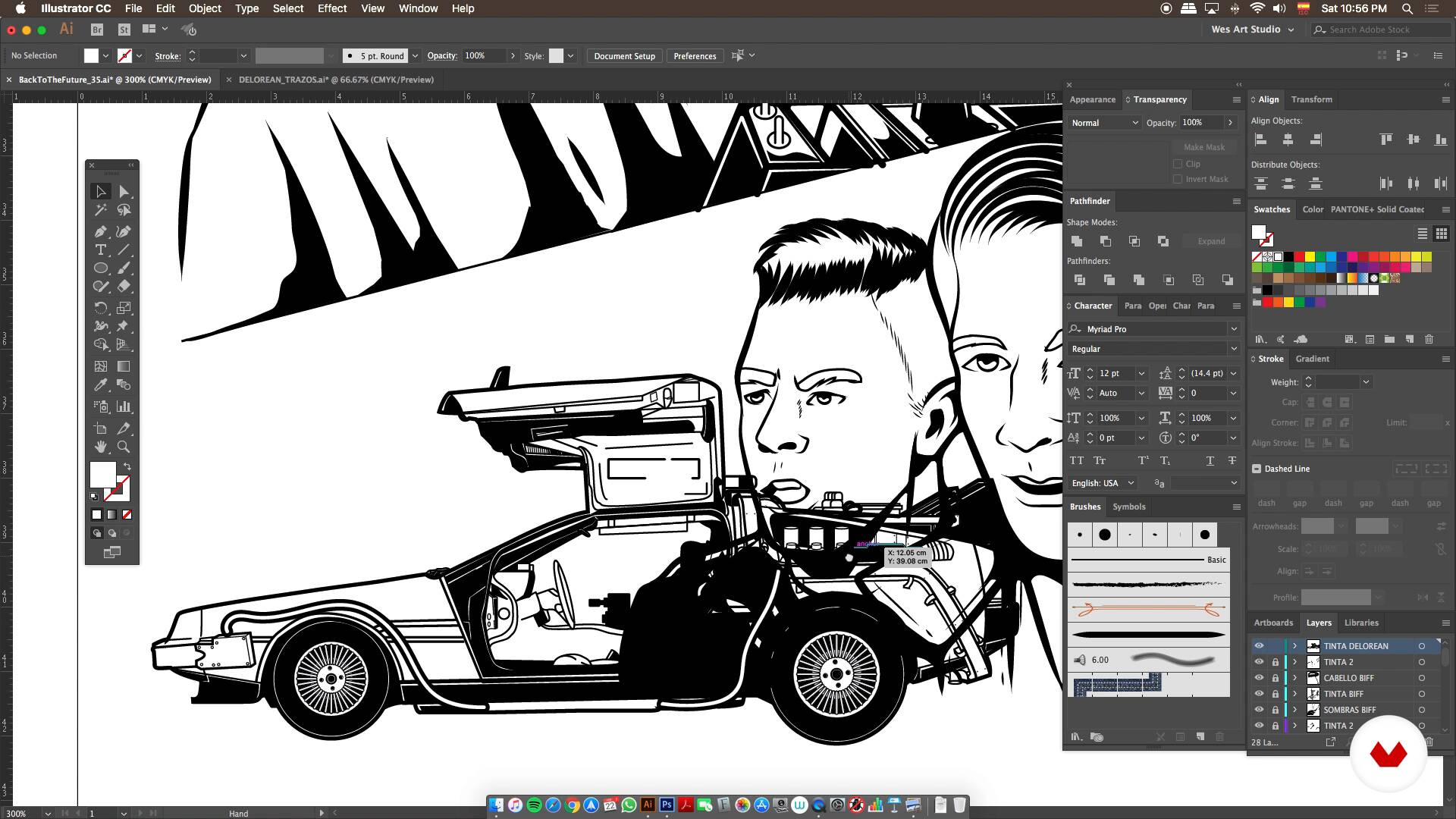Click the Document Setup button
Image resolution: width=1456 pixels, height=819 pixels.
[624, 56]
